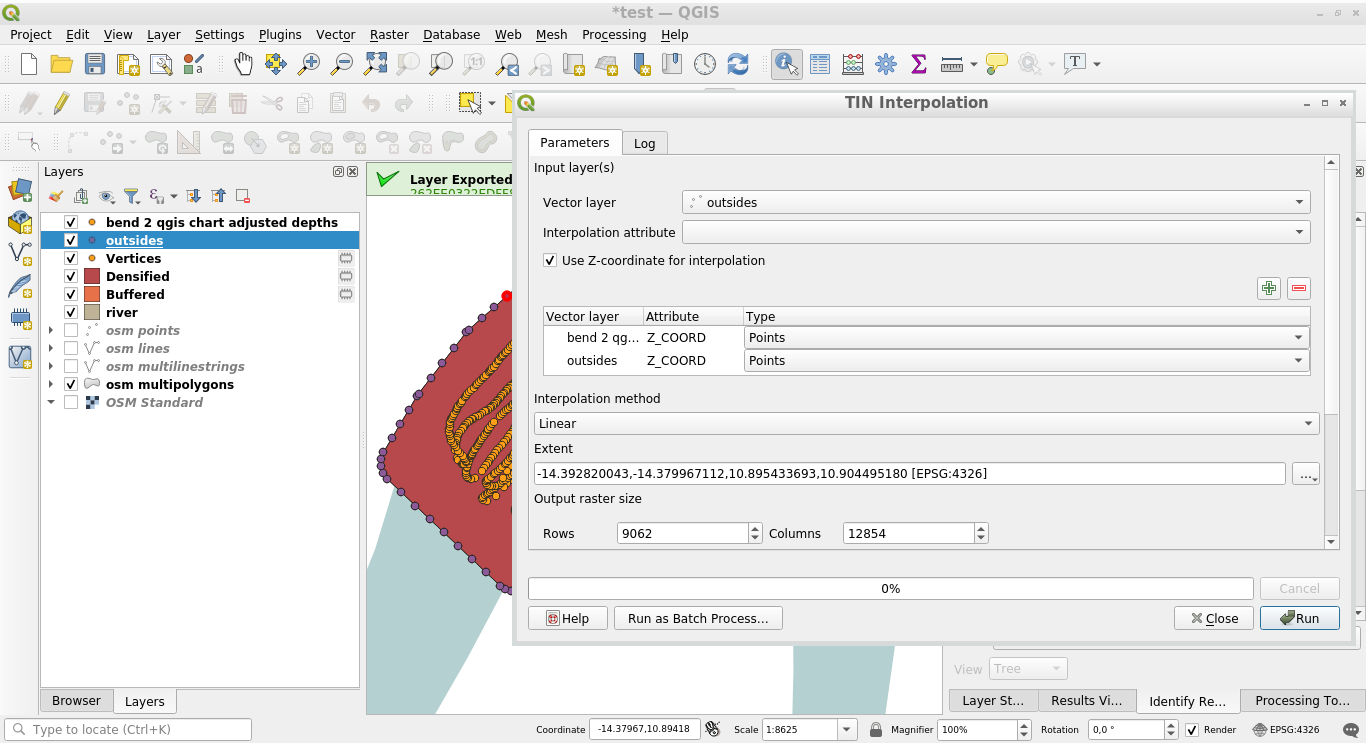Open Type dropdown for bend 2 row
The image size is (1366, 743).
pyautogui.click(x=1027, y=338)
